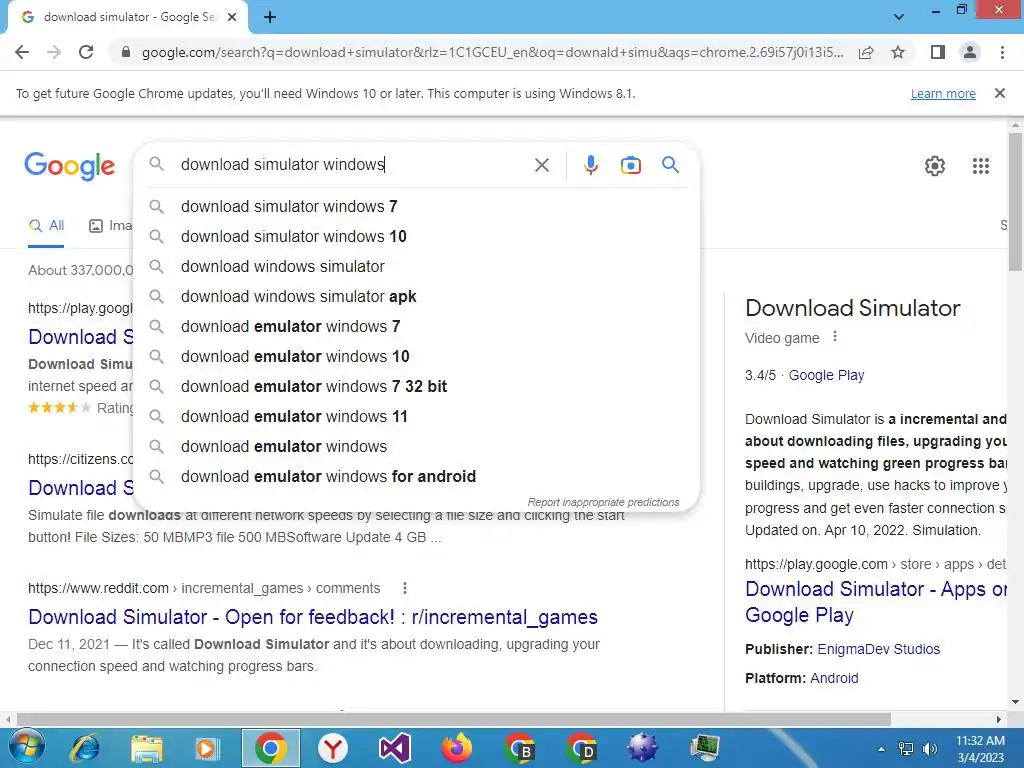Open first Download S result title

81,337
